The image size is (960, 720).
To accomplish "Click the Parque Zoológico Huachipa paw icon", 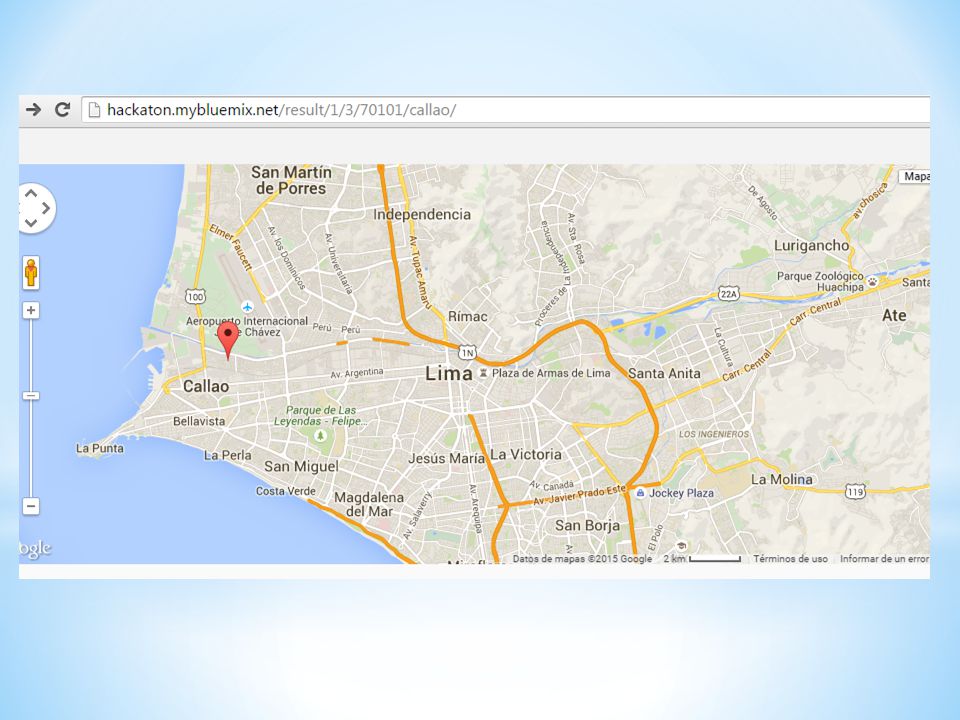I will click(872, 281).
